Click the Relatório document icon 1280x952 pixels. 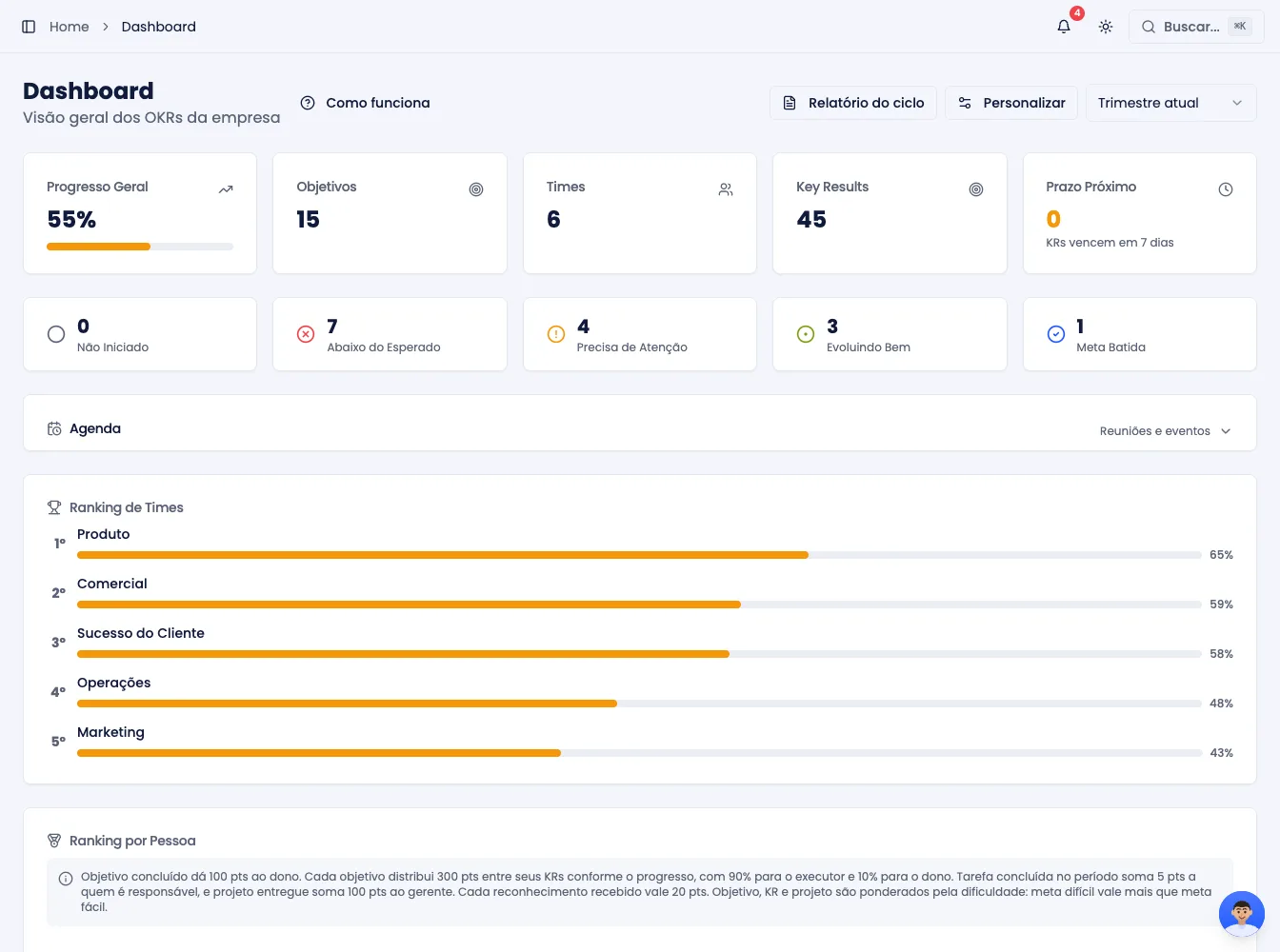(790, 103)
